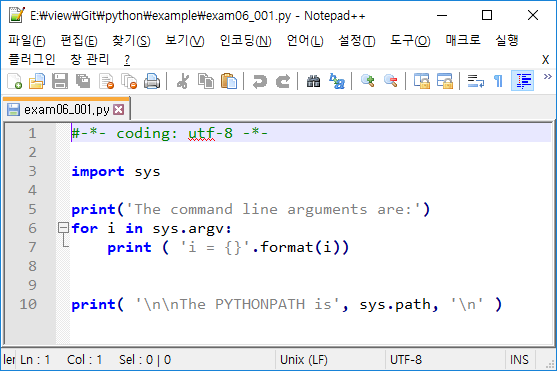557x371 pixels.
Task: Open the 파일(F) menu
Action: tap(27, 41)
